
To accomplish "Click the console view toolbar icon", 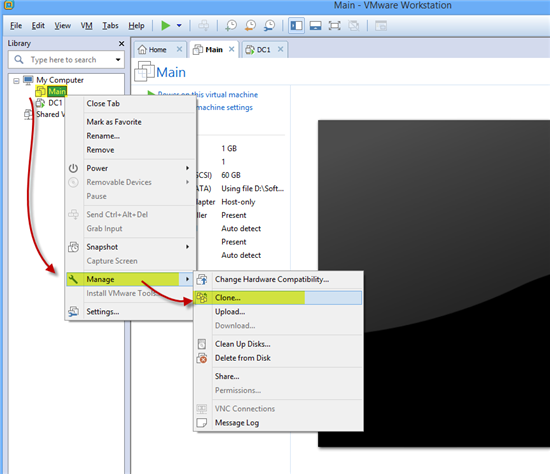I will [381, 26].
